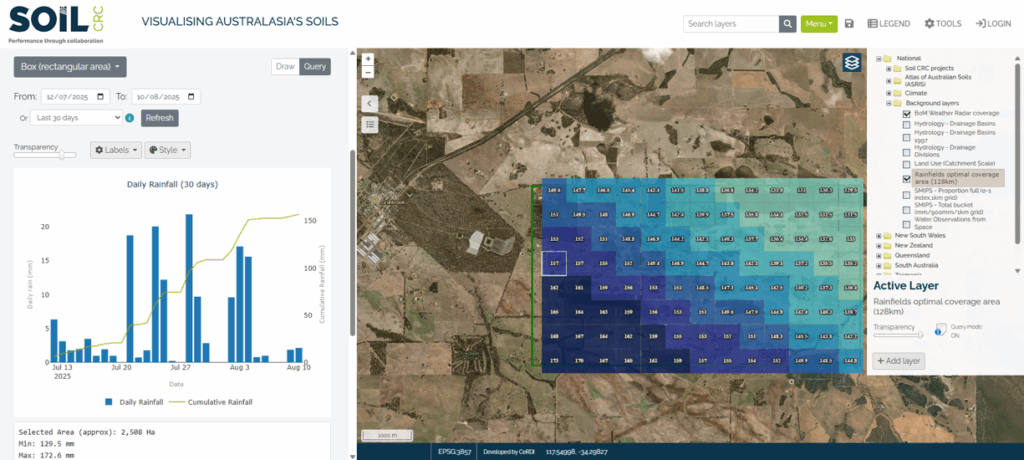The image size is (1024, 460).
Task: Click the Add layer button
Action: [900, 360]
